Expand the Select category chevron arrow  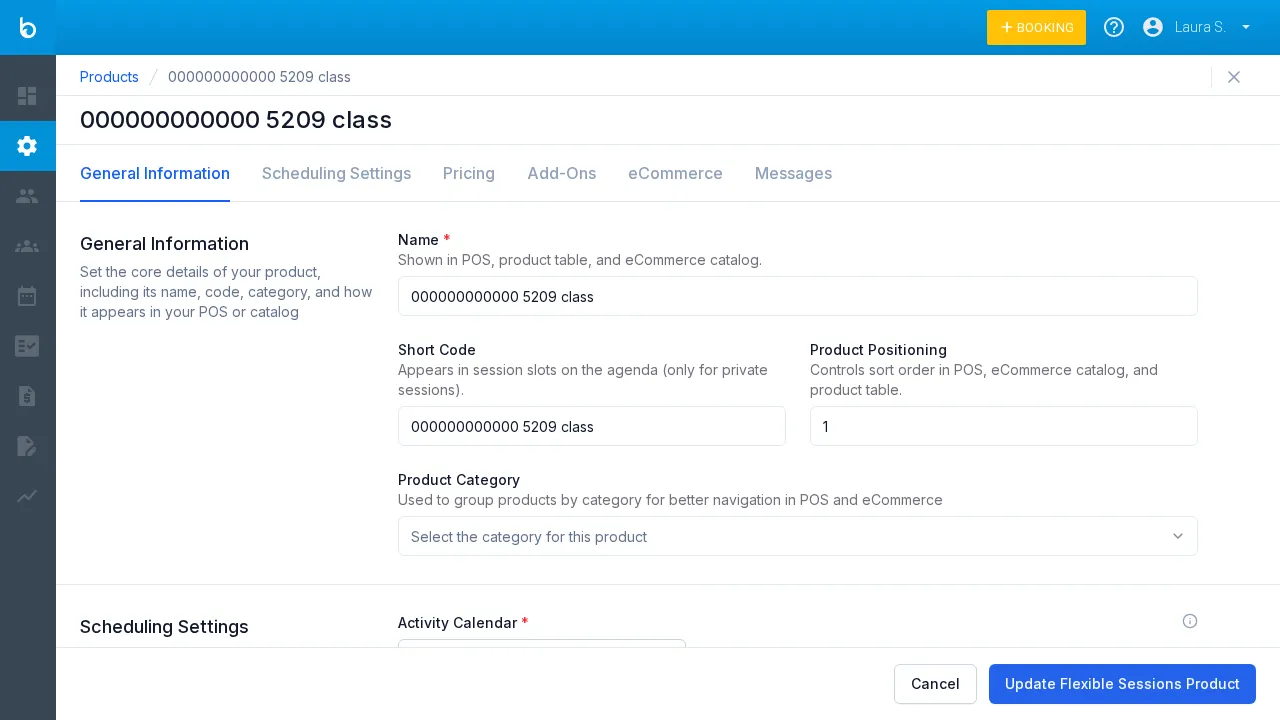(1178, 536)
